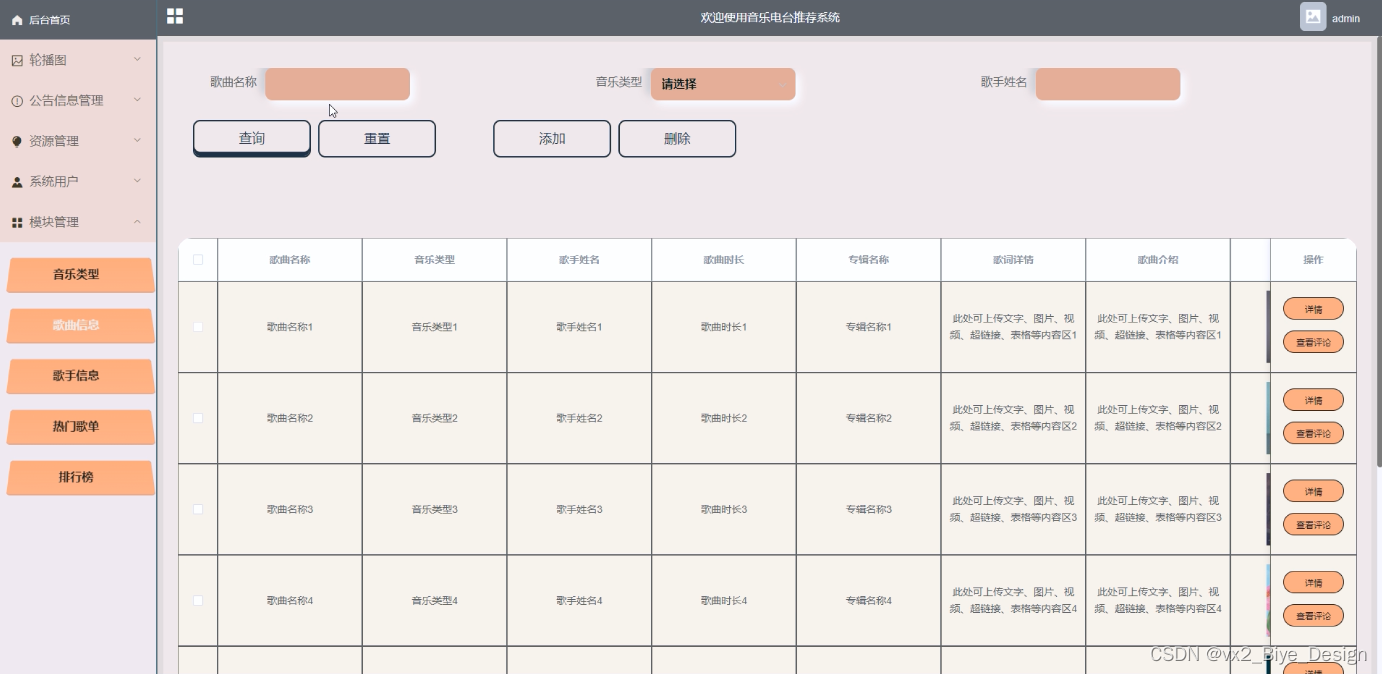
Task: Focus the 歌手姓名 search input field
Action: [x=1108, y=84]
